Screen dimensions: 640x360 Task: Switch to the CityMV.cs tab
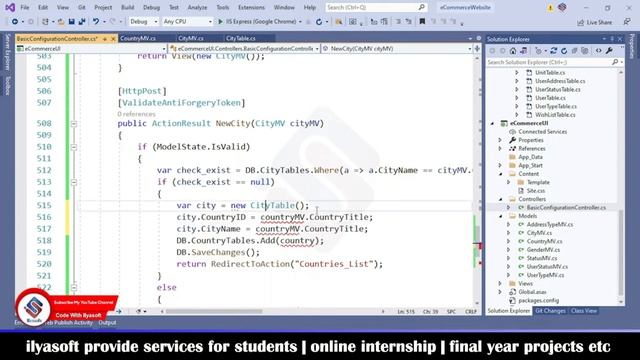point(191,38)
